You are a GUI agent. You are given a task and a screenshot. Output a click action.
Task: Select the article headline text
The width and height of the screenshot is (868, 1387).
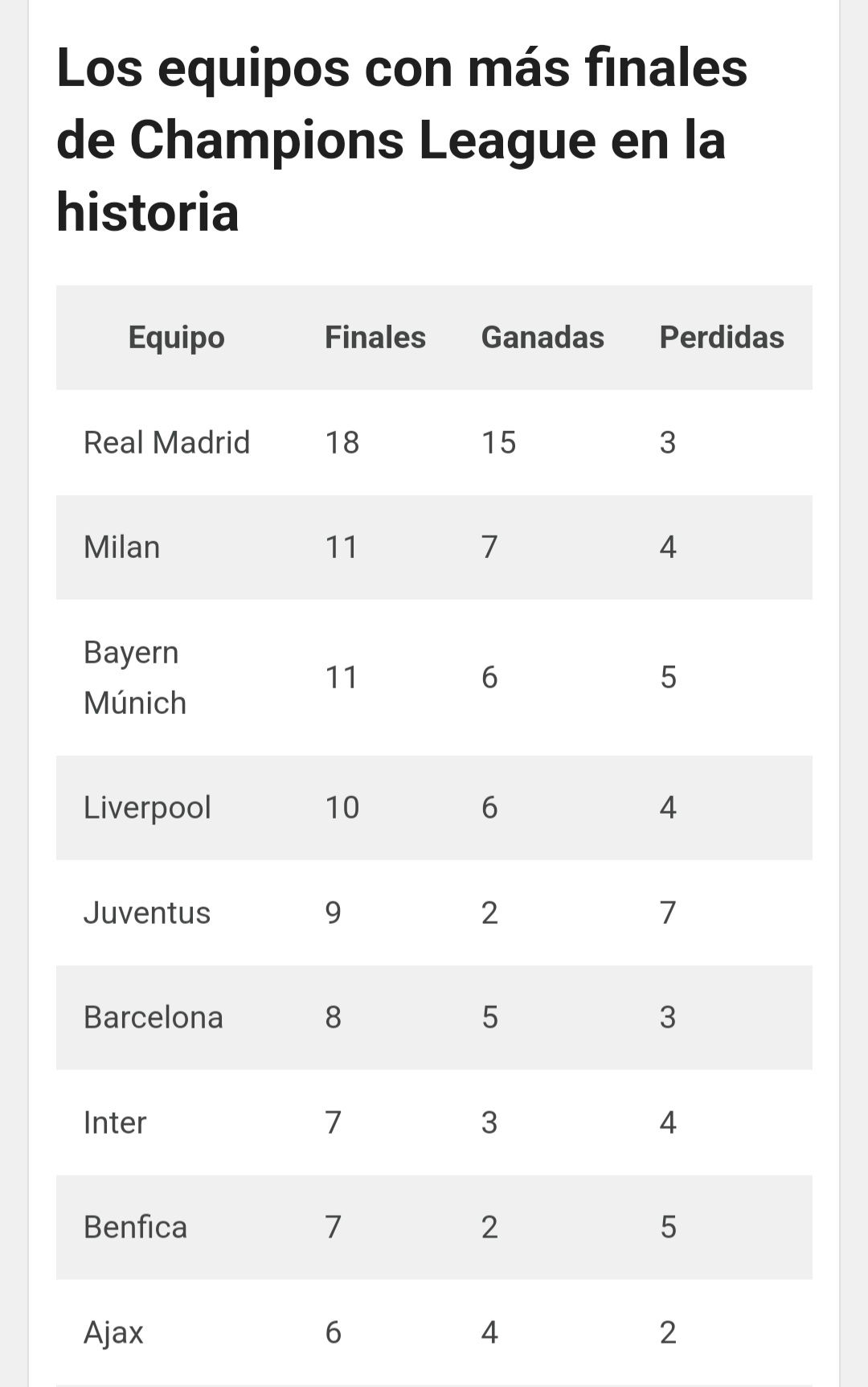point(402,140)
